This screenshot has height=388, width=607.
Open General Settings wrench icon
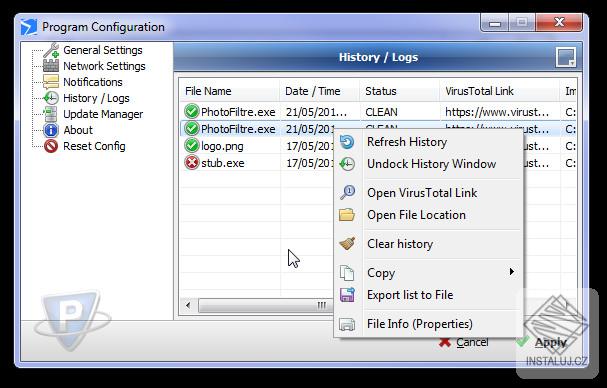(51, 50)
